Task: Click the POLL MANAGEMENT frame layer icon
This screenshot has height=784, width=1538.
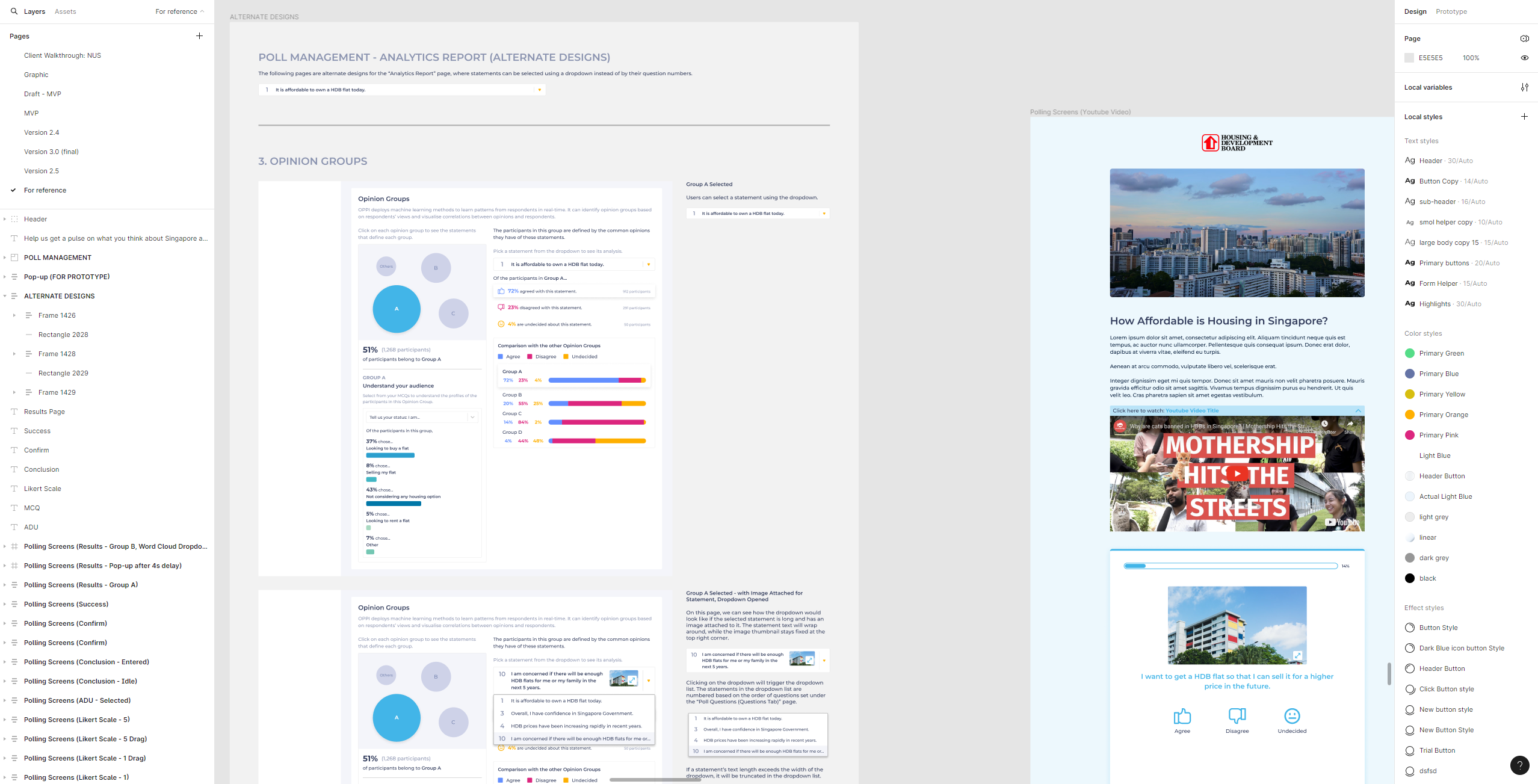Action: pos(14,258)
